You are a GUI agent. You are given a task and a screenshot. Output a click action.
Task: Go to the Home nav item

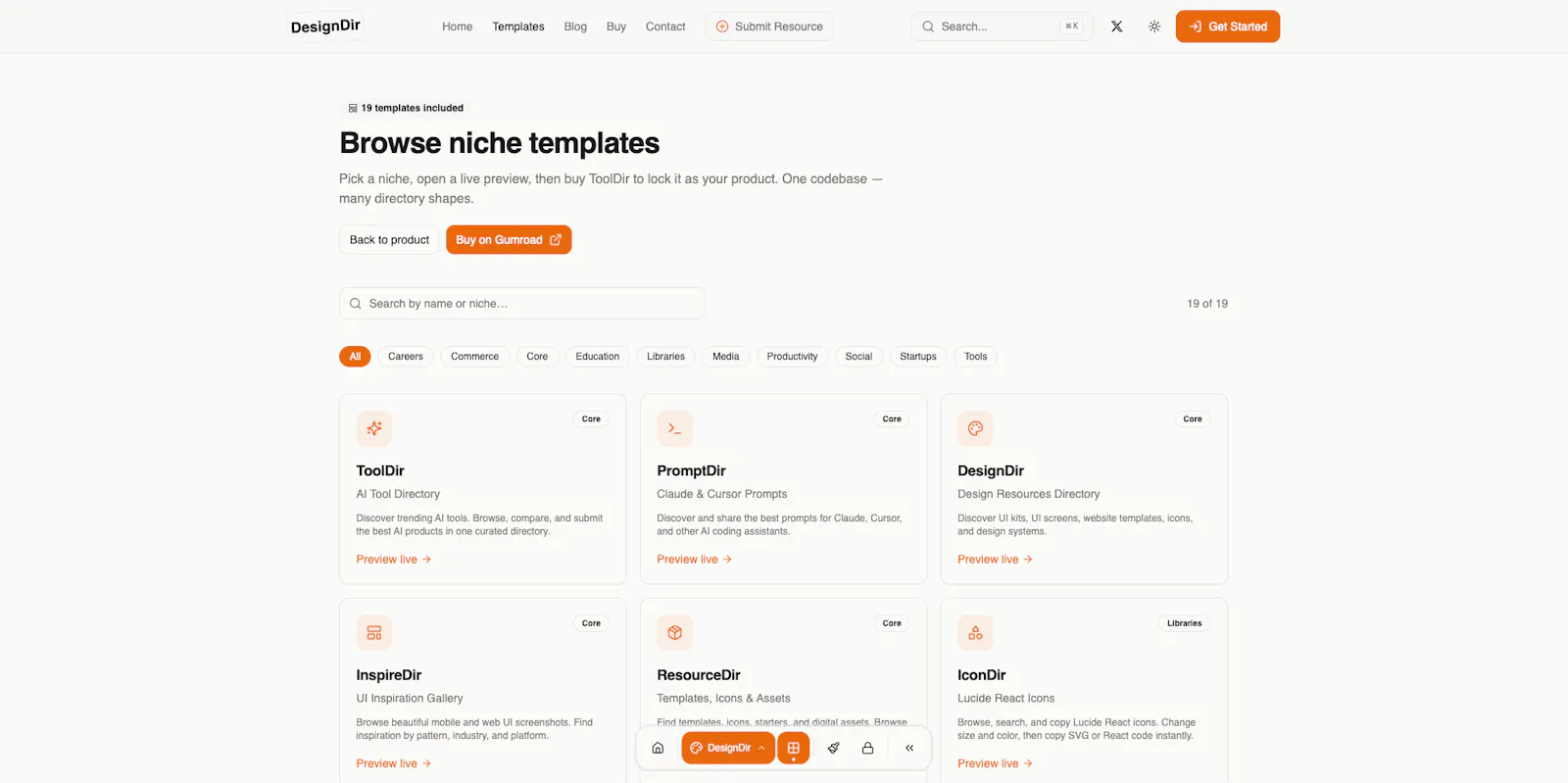[x=457, y=26]
